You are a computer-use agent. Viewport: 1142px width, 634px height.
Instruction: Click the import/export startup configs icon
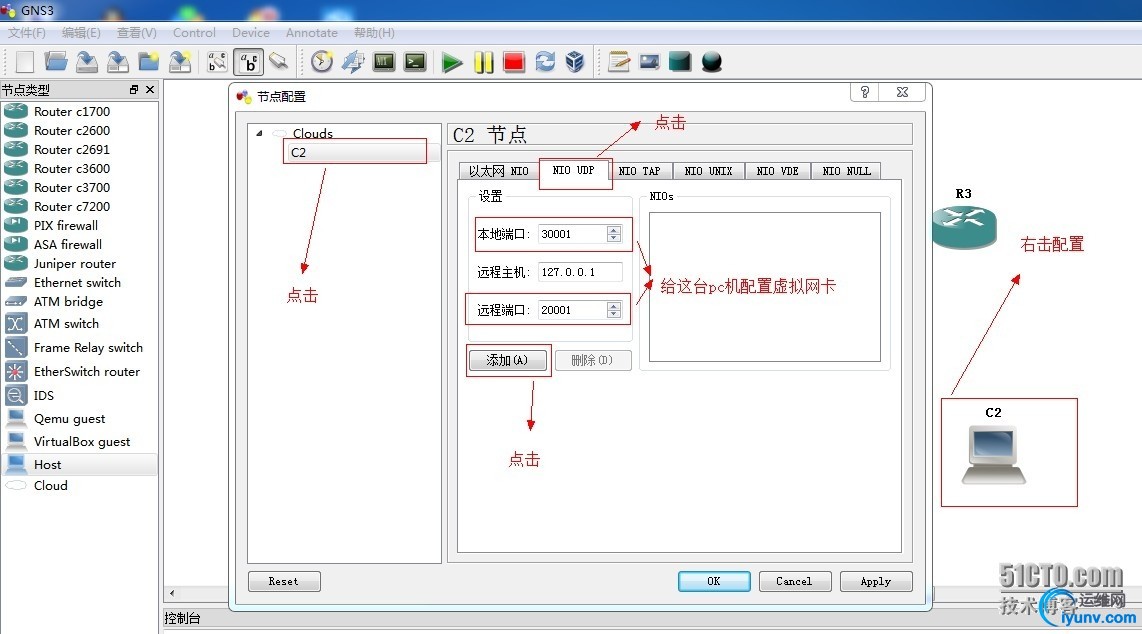click(x=353, y=62)
